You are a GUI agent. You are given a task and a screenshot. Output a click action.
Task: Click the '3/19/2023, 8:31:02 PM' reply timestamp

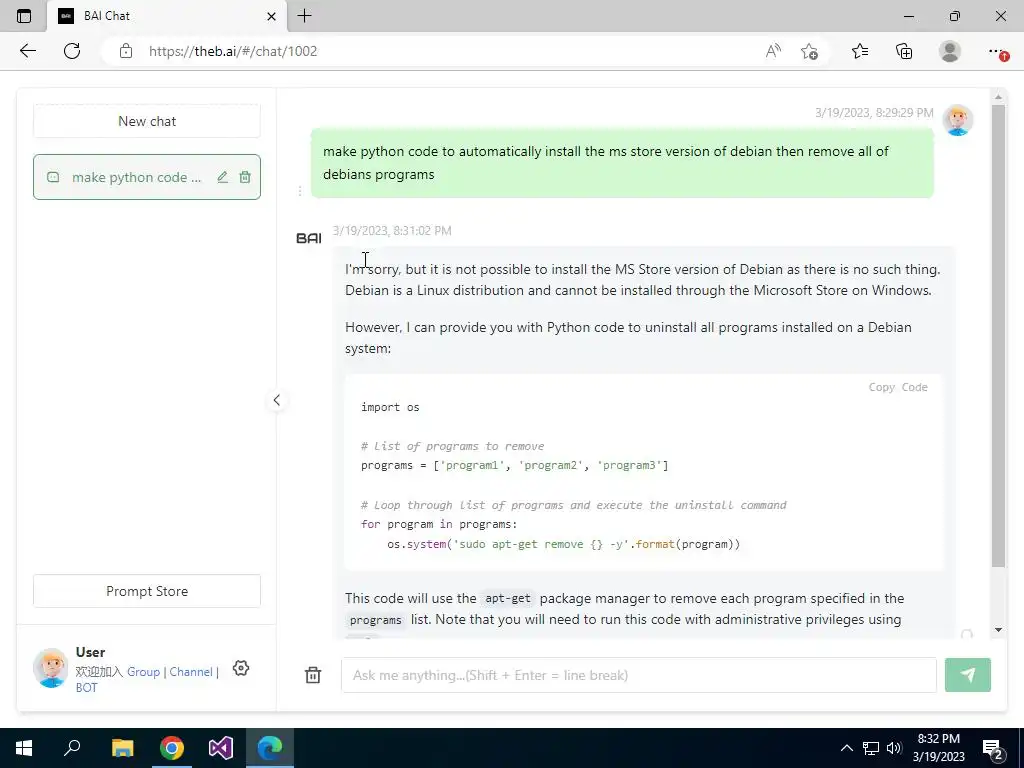click(x=392, y=231)
